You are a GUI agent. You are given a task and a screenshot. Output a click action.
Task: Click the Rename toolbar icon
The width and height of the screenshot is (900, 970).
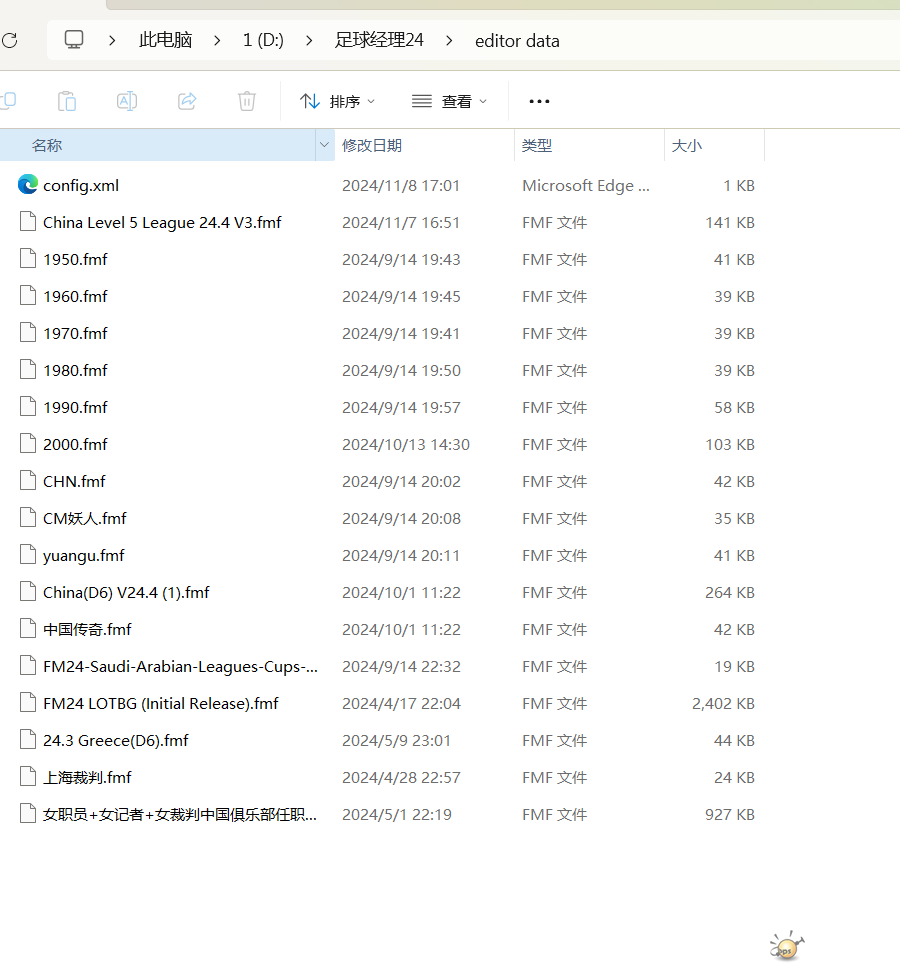click(127, 101)
